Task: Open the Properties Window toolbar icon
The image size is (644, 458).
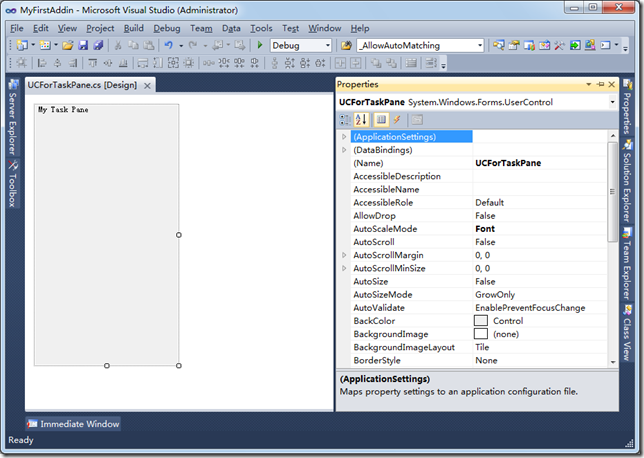Action: click(514, 45)
